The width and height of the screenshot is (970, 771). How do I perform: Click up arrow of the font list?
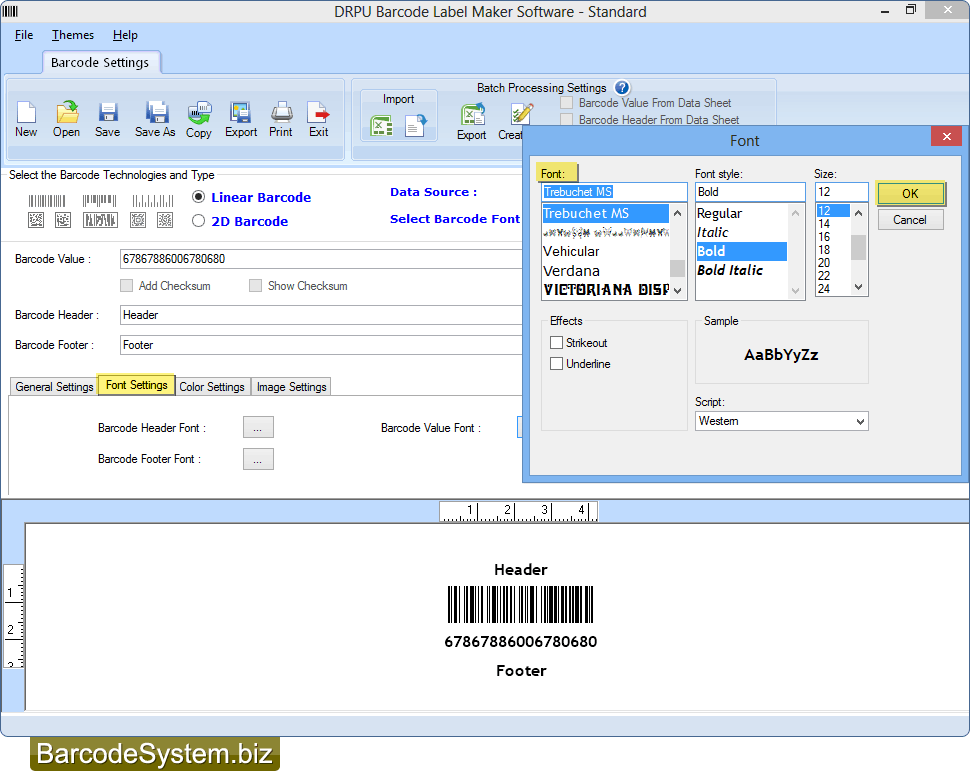pyautogui.click(x=678, y=213)
